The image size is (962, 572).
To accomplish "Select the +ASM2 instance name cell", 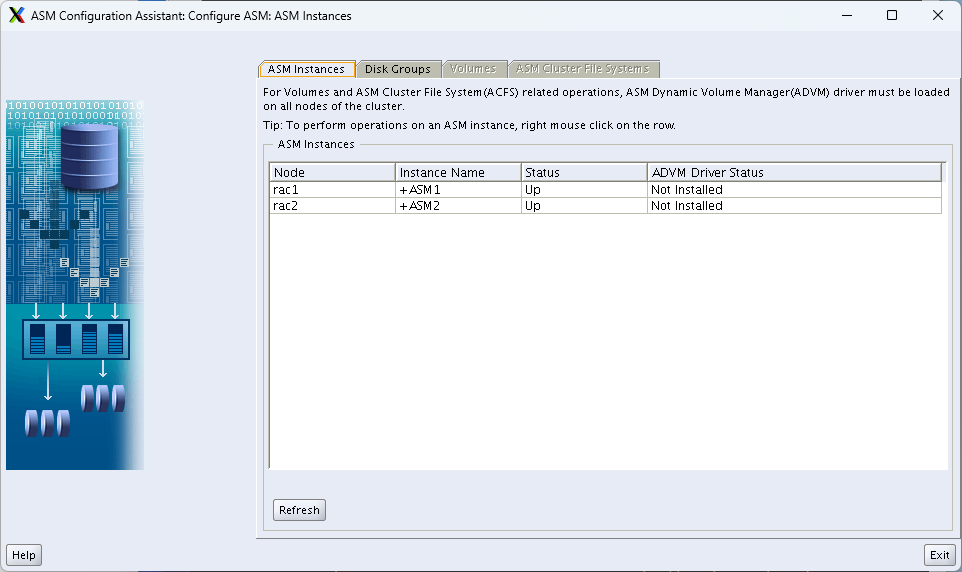I will (458, 206).
